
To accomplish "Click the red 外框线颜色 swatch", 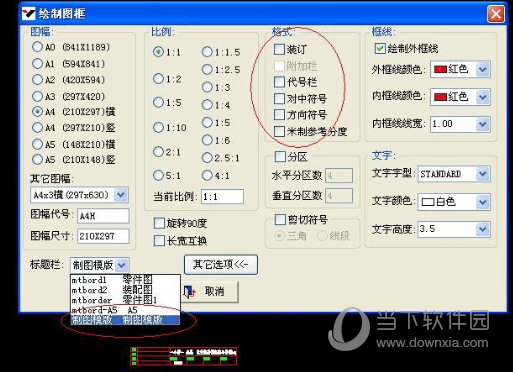I will pyautogui.click(x=440, y=69).
